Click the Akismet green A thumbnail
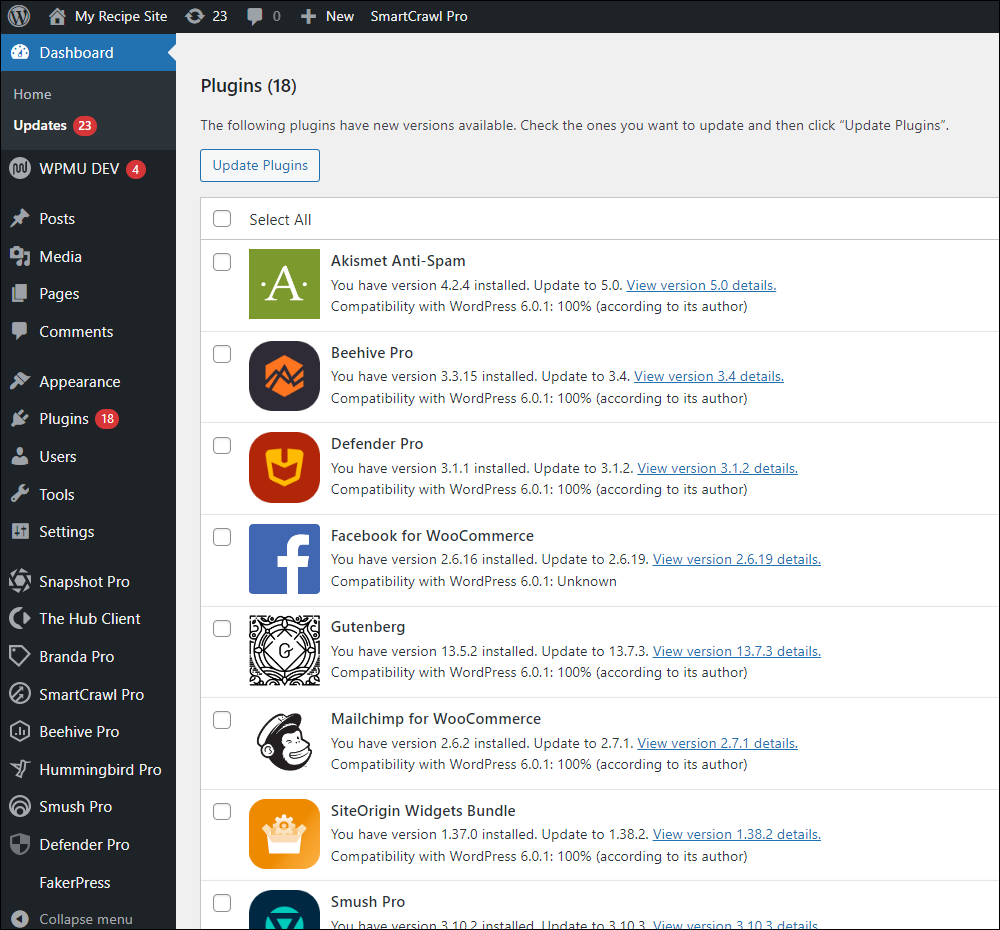The height and width of the screenshot is (930, 1000). point(284,284)
